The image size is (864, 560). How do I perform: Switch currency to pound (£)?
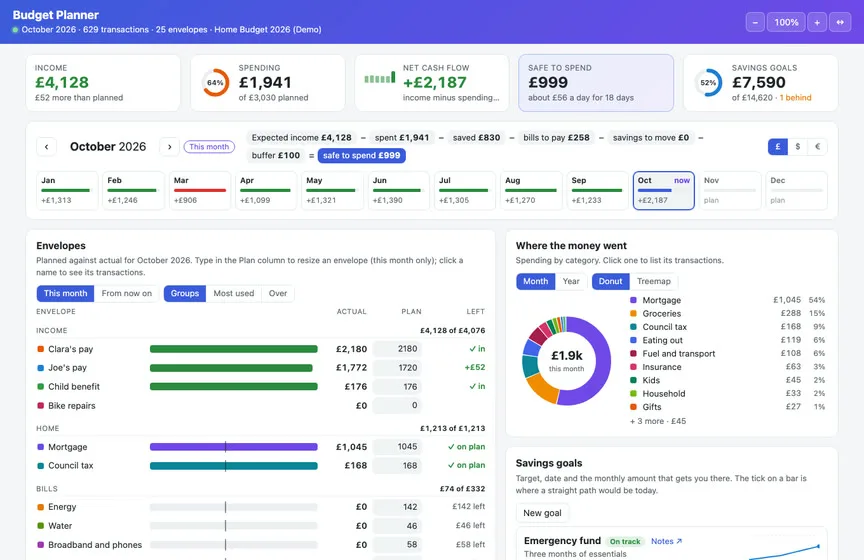[x=777, y=147]
